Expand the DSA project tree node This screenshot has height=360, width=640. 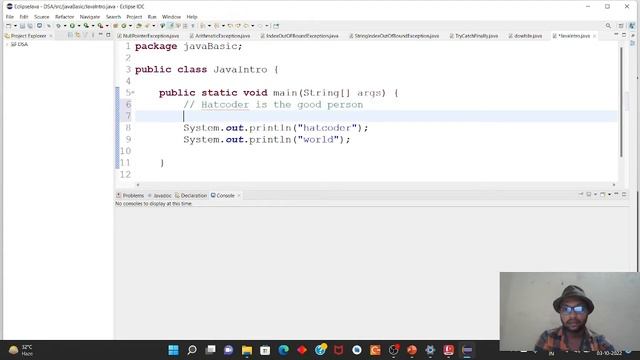7,44
